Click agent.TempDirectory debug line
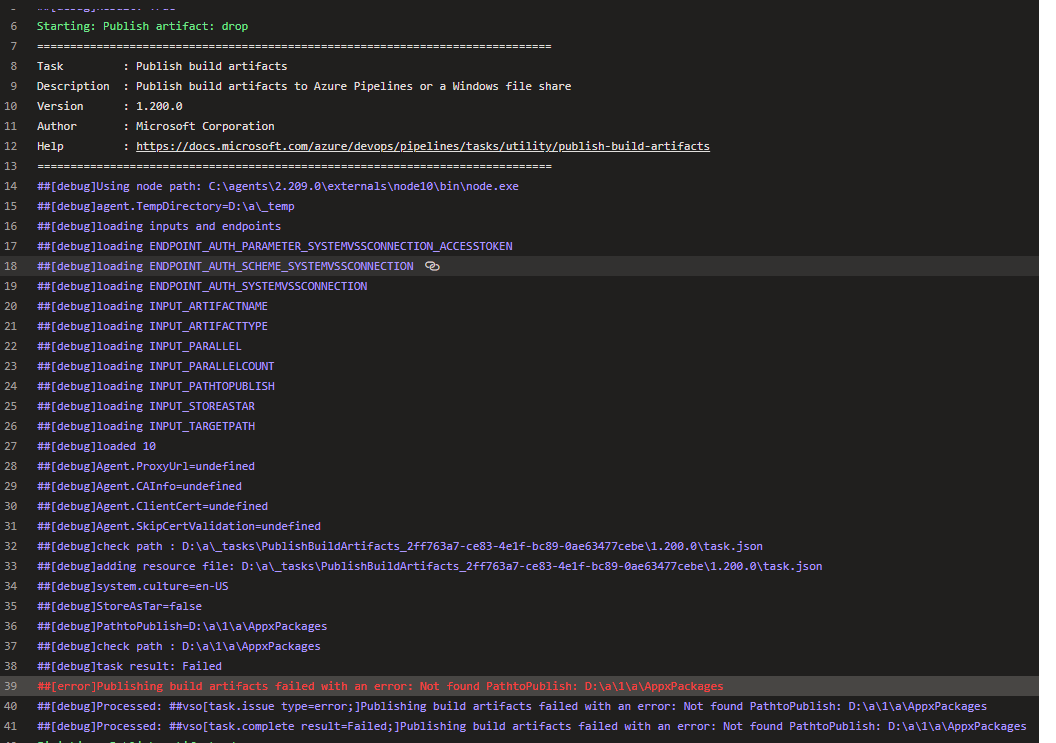The image size is (1056, 743). [x=166, y=206]
